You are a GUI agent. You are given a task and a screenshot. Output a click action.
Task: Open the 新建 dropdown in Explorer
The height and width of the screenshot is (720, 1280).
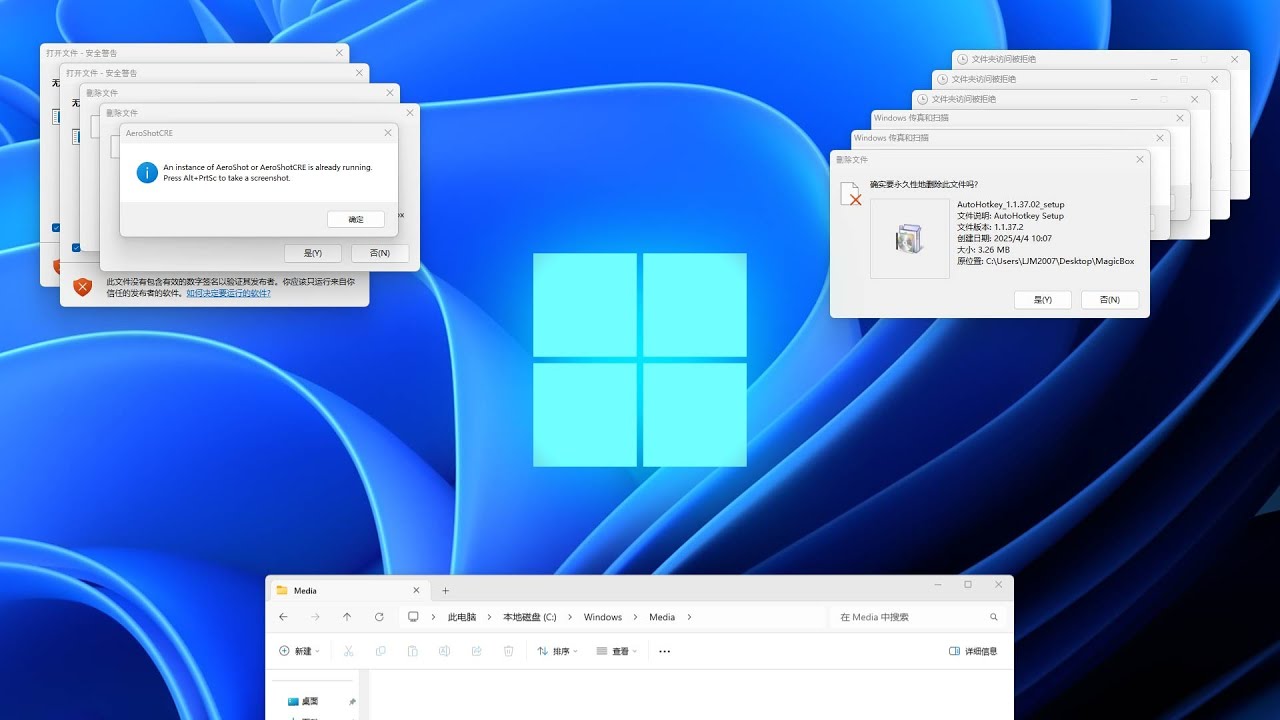click(x=299, y=651)
